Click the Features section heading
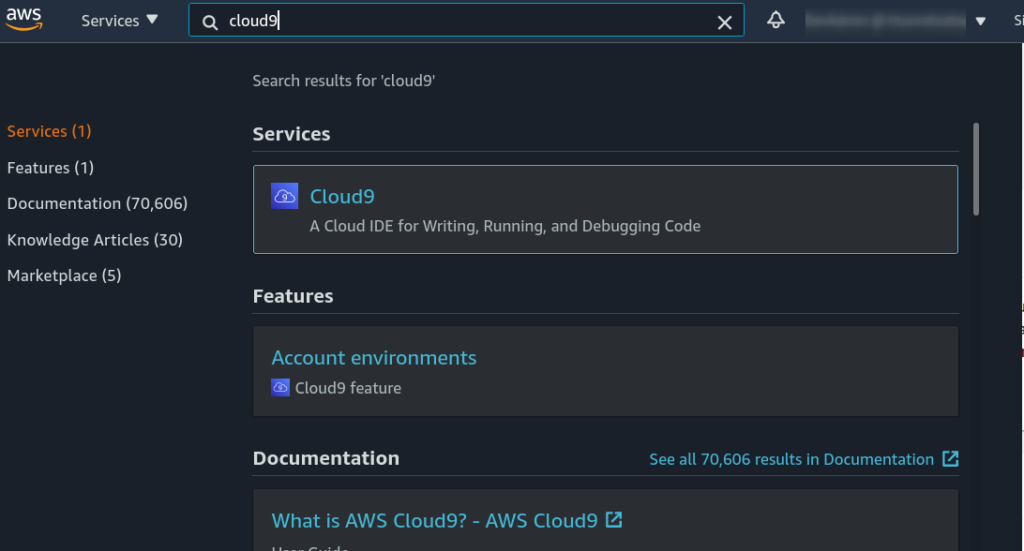 pyautogui.click(x=293, y=296)
